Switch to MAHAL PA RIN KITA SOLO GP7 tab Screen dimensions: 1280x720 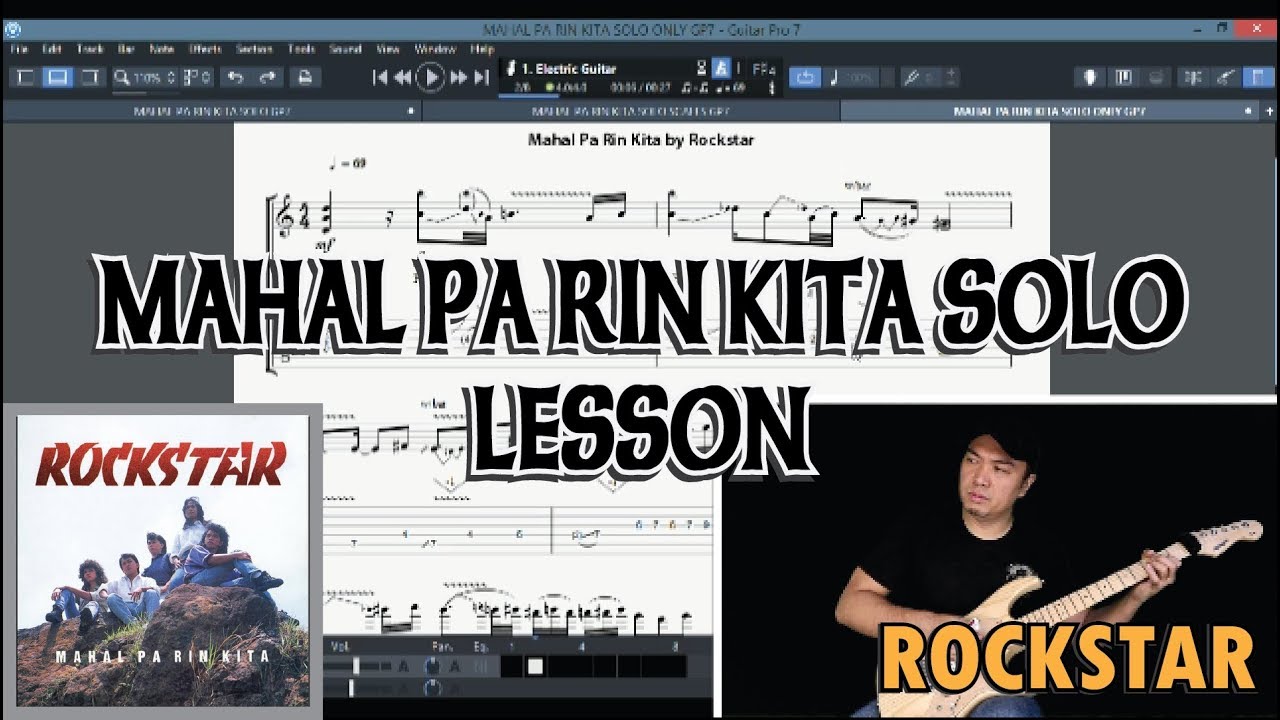click(213, 111)
